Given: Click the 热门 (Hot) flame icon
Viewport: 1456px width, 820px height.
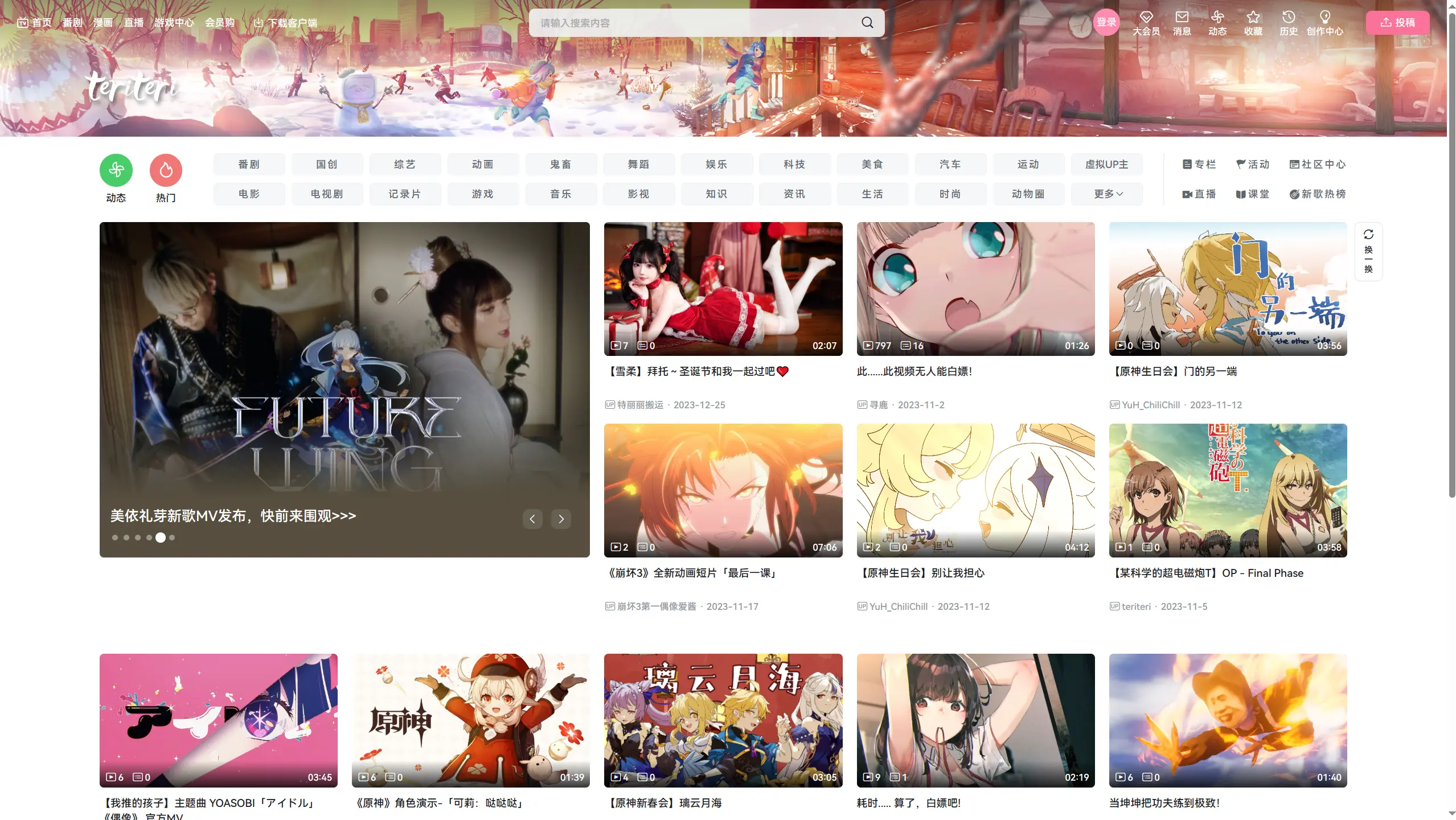Looking at the screenshot, I should click(x=165, y=170).
